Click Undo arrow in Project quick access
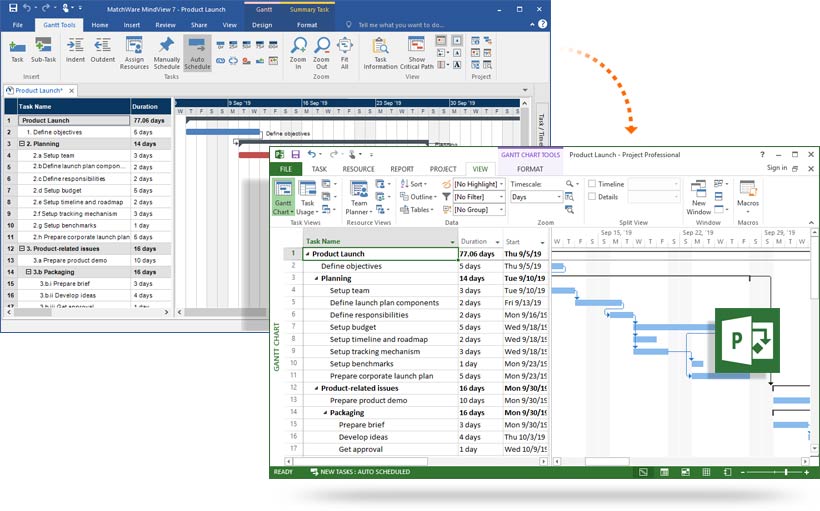820x511 pixels. pos(312,154)
